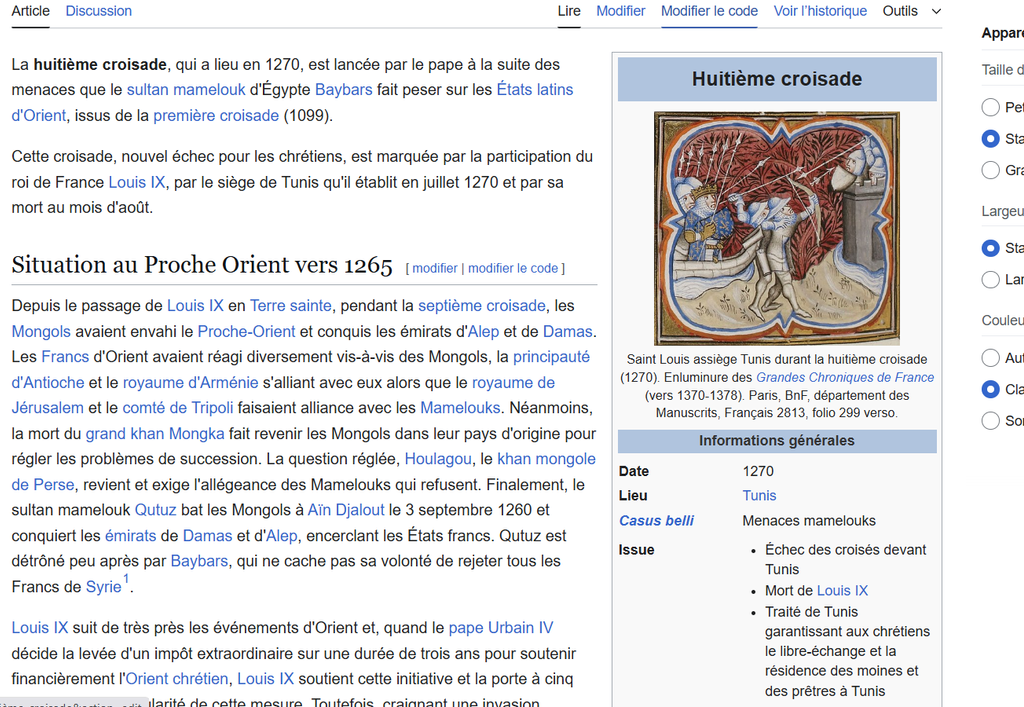This screenshot has height=707, width=1024.
Task: Open the Modifier tab
Action: click(620, 11)
